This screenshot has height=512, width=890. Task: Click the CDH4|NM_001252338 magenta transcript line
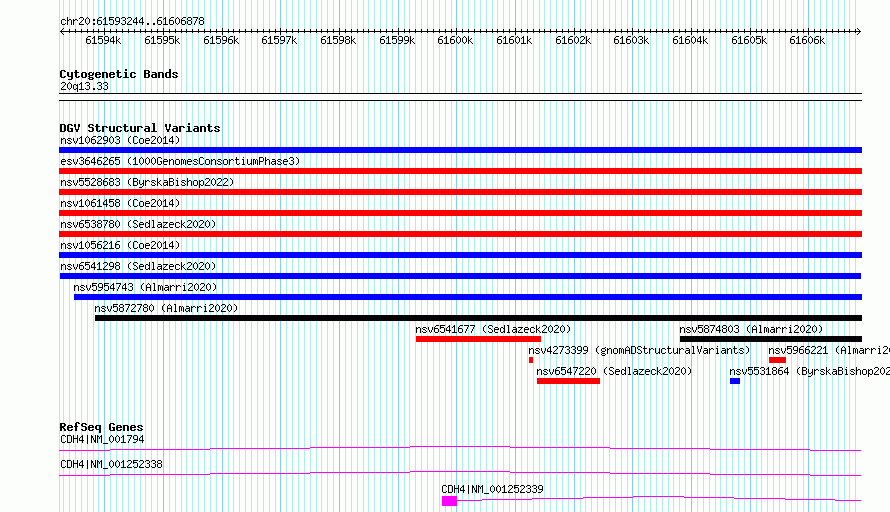pos(460,473)
